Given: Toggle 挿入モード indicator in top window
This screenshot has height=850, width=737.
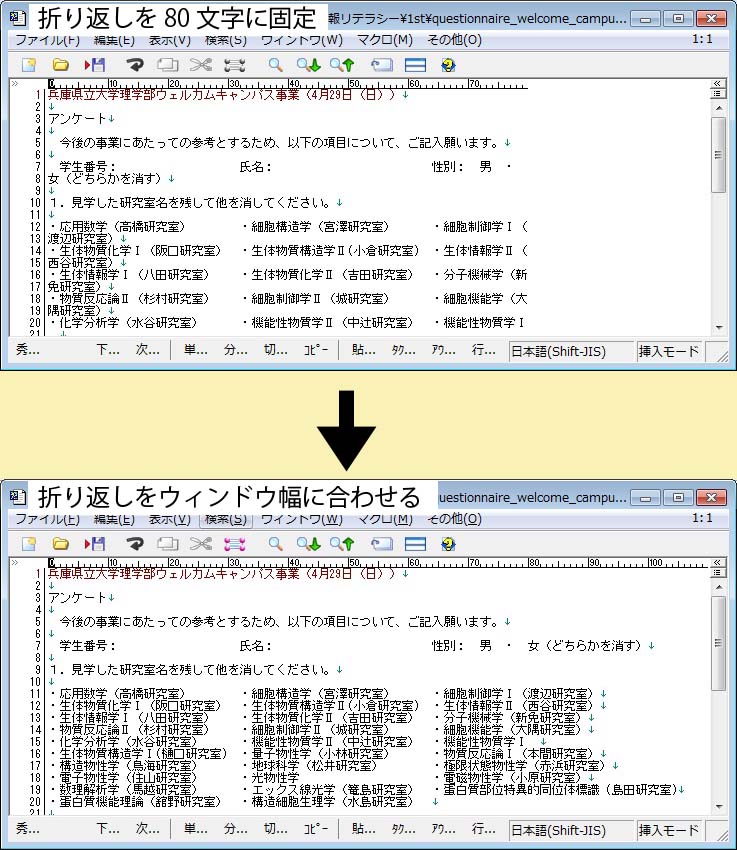Looking at the screenshot, I should [669, 351].
